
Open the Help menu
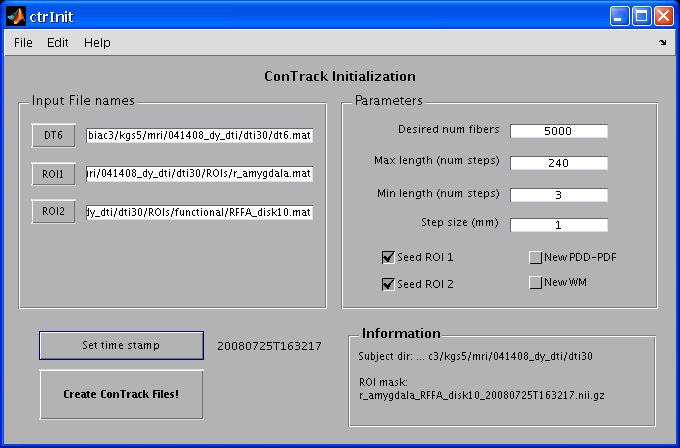tap(97, 43)
